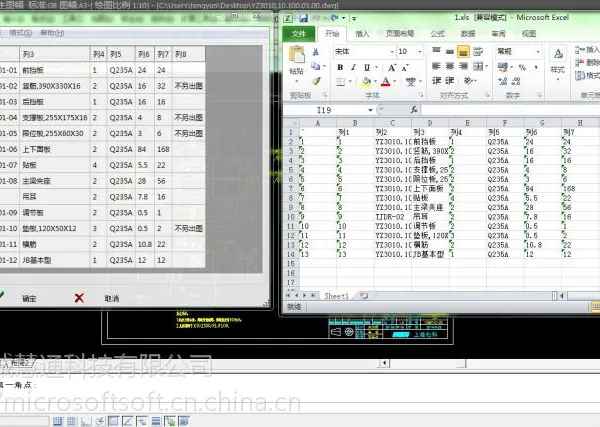Click the Excel formula bar input

[x=510, y=110]
